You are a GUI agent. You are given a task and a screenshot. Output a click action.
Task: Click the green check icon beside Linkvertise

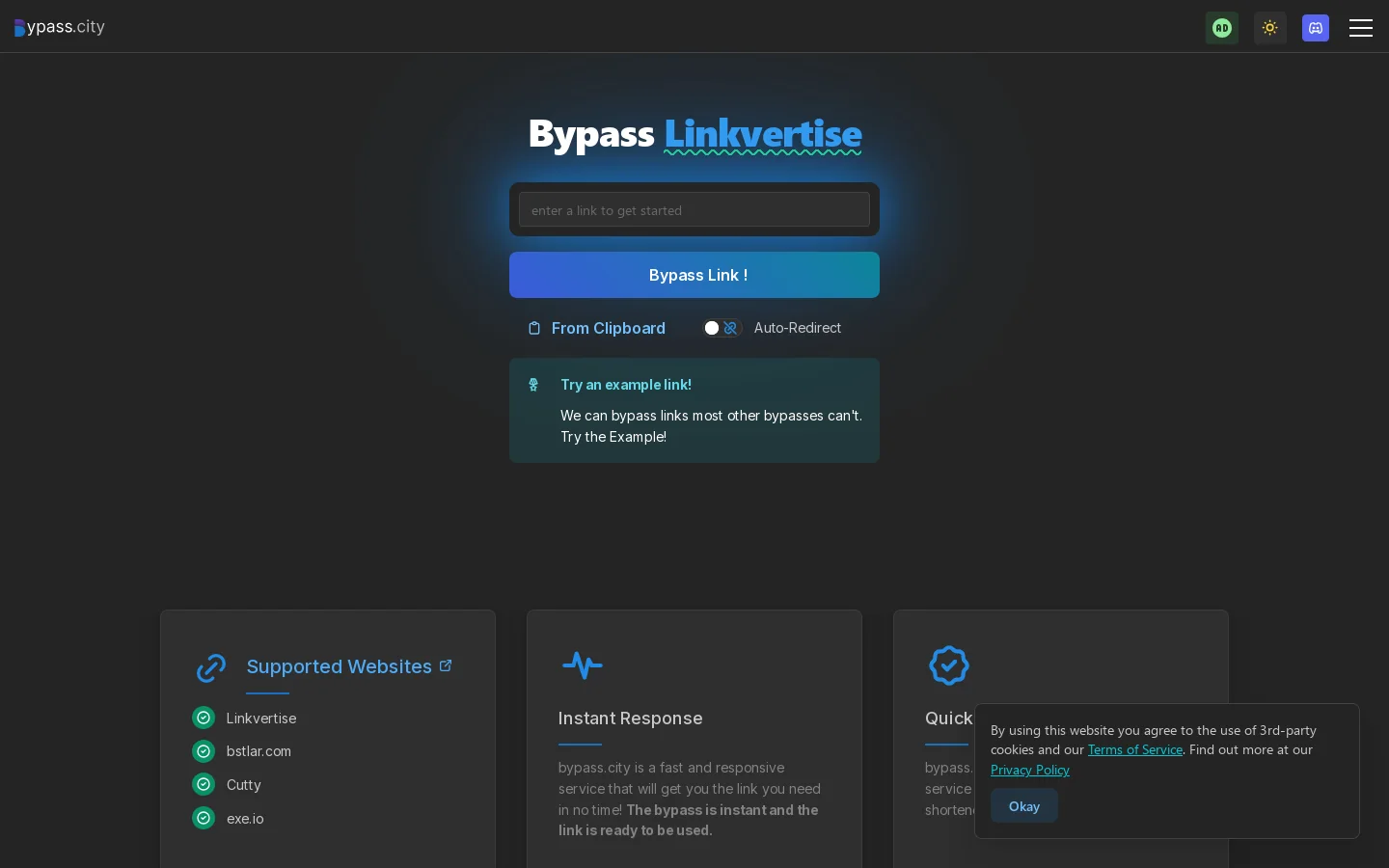pos(204,718)
